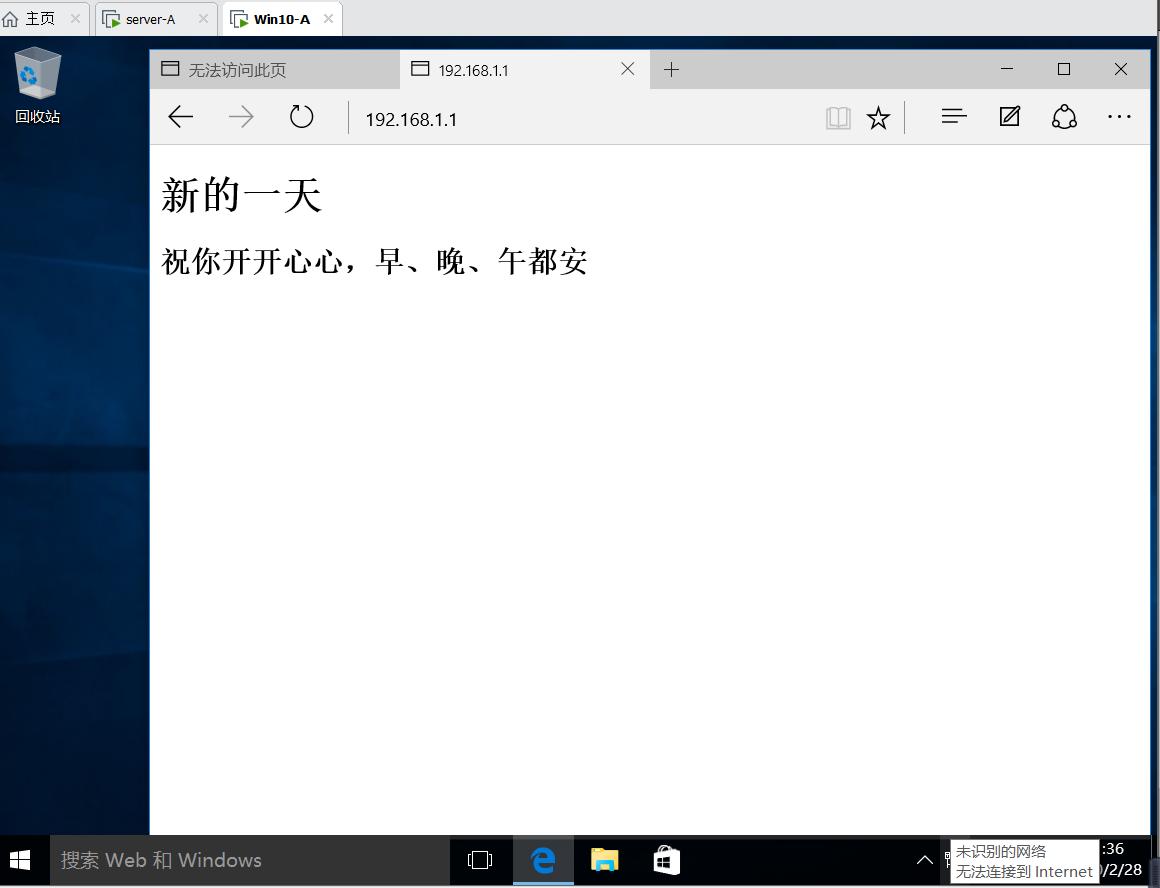The image size is (1160, 888).
Task: Open a new browser tab
Action: click(x=671, y=69)
